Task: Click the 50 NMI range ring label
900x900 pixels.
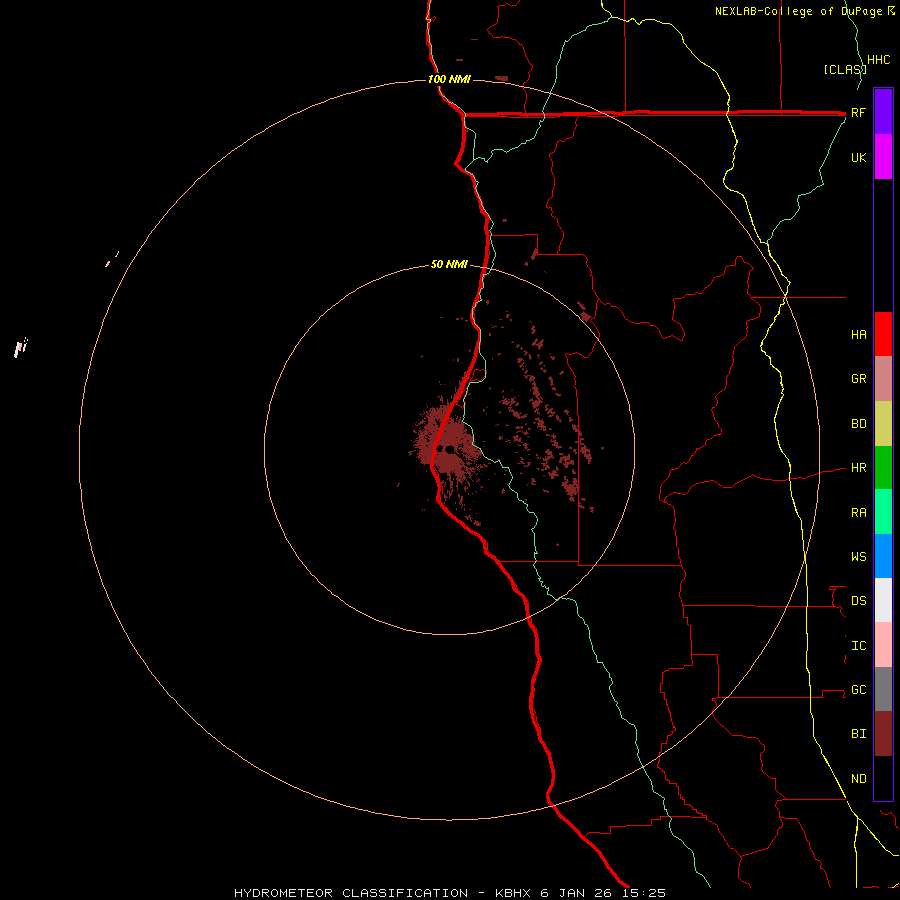Action: [449, 265]
